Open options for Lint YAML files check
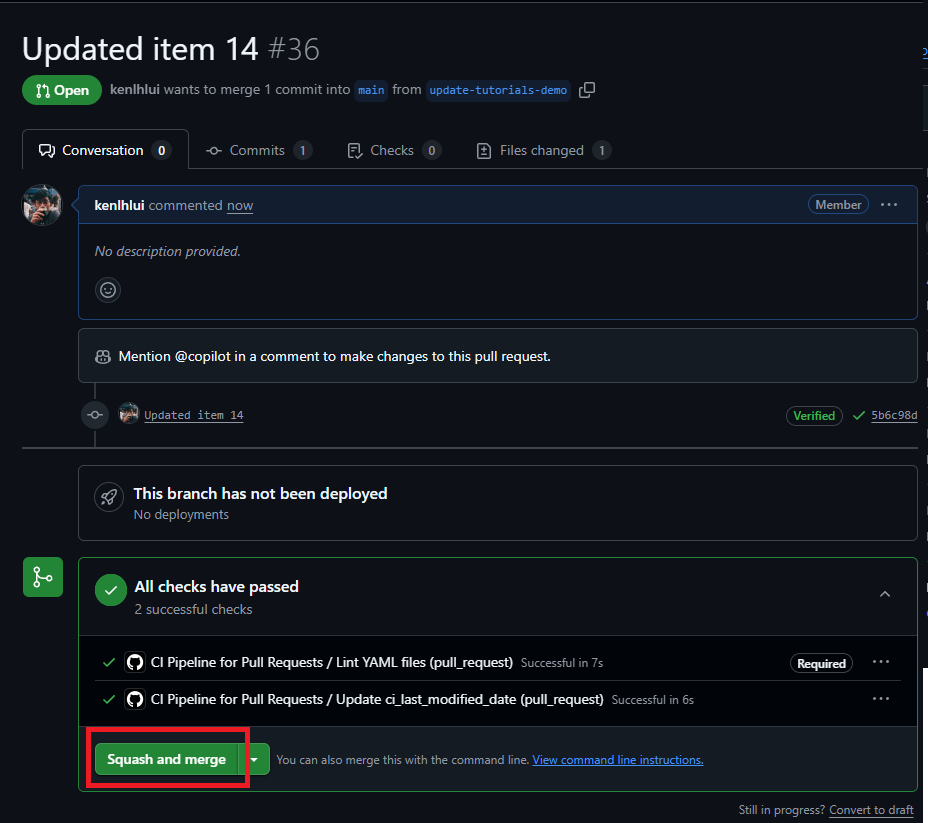The height and width of the screenshot is (823, 928). pyautogui.click(x=881, y=662)
